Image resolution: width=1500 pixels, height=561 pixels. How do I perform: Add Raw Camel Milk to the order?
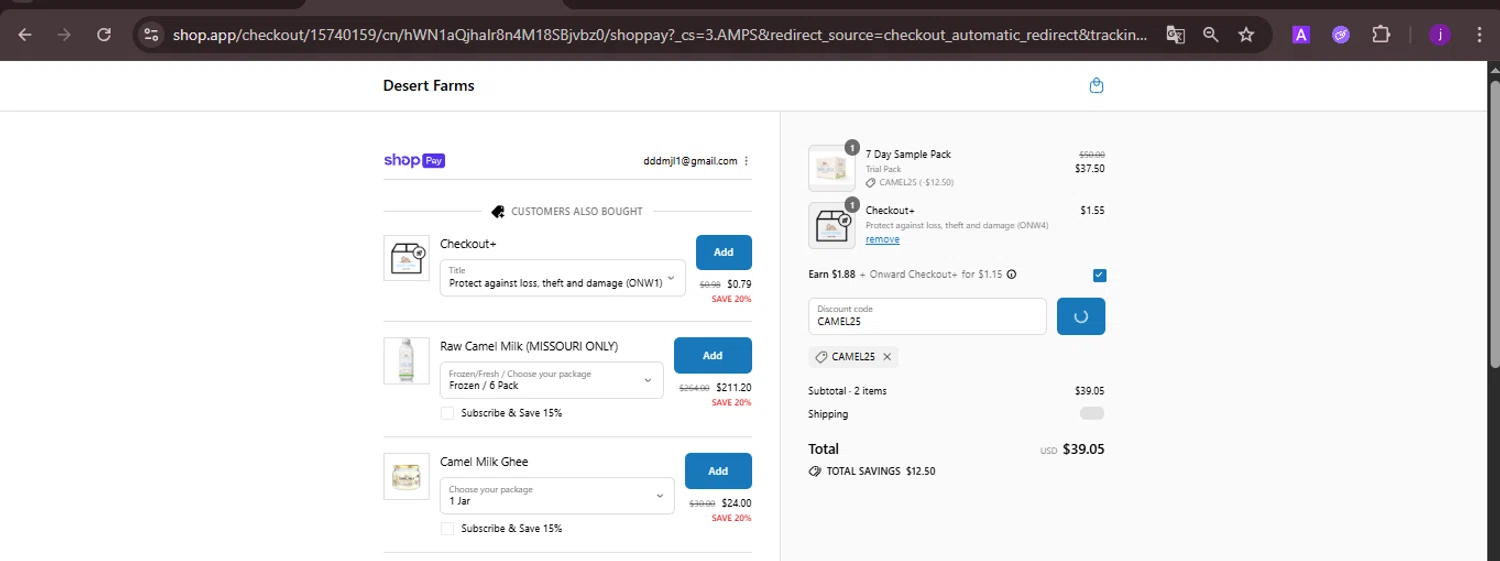713,355
